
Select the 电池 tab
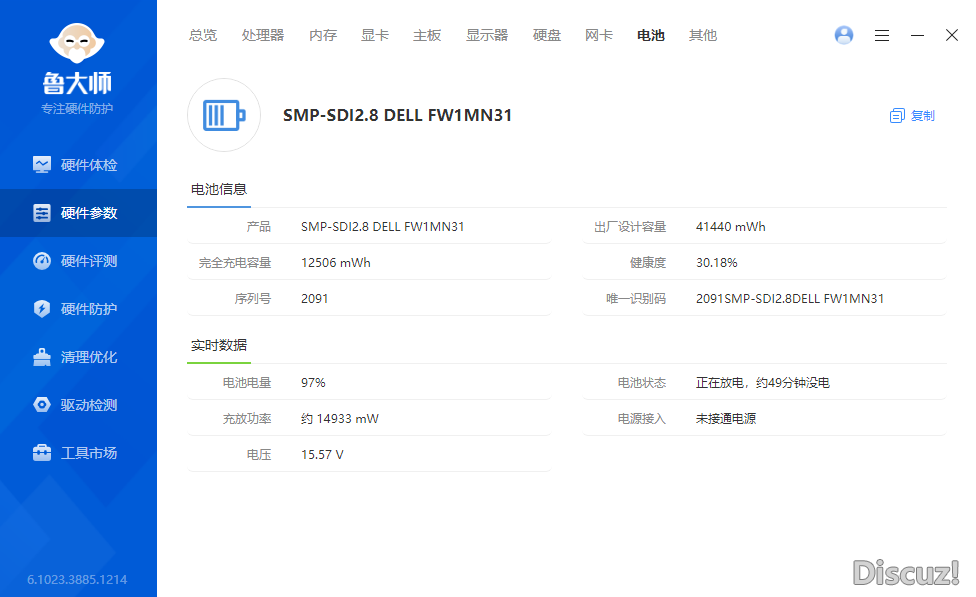[x=651, y=35]
